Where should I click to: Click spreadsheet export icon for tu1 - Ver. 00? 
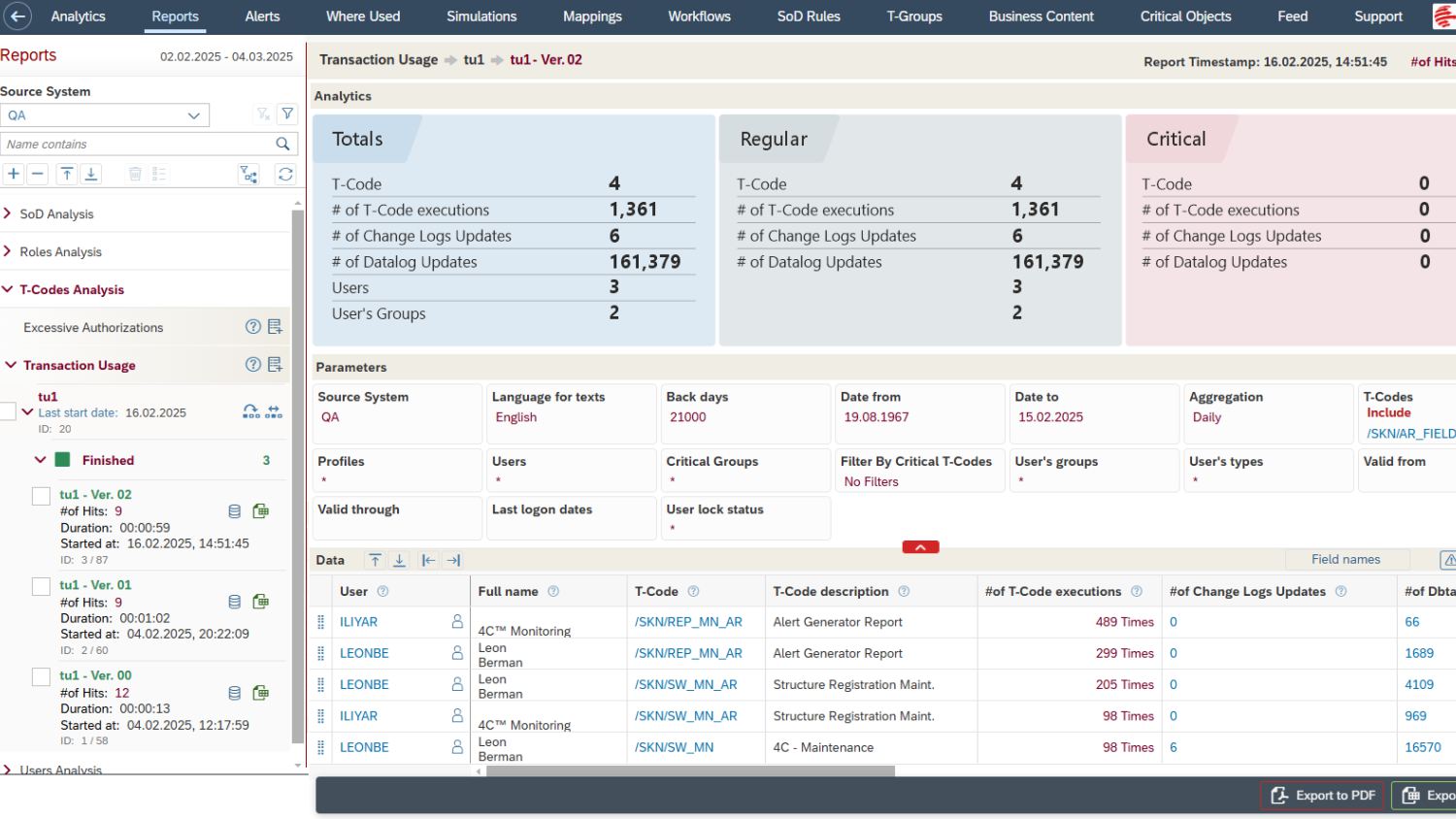[x=260, y=693]
